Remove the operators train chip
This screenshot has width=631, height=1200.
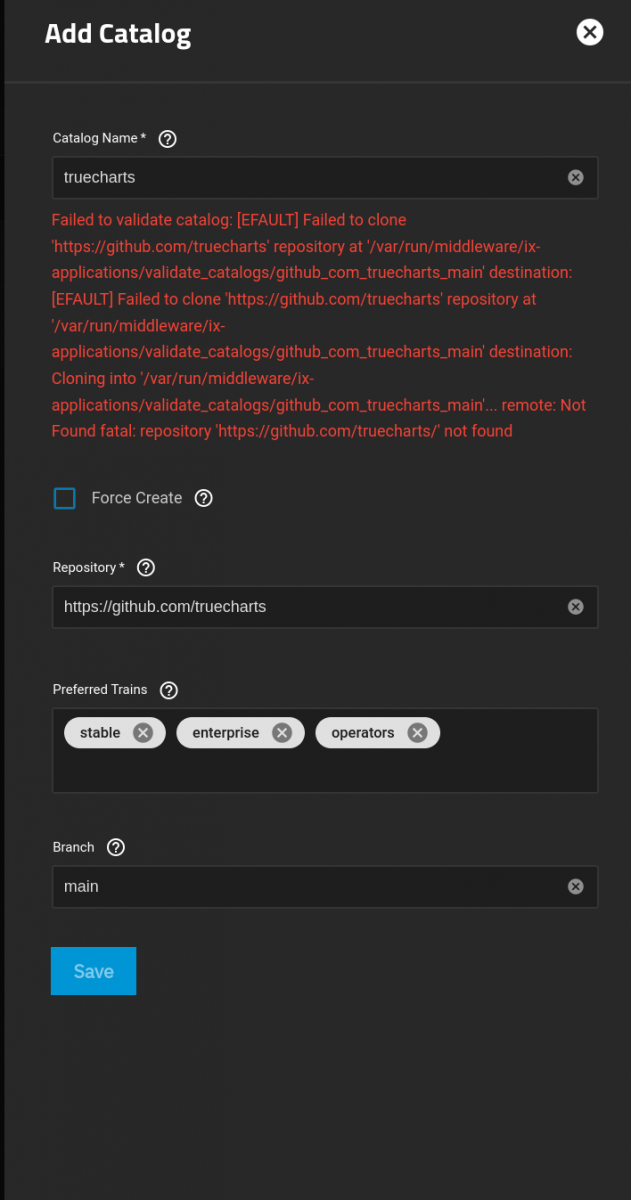417,733
